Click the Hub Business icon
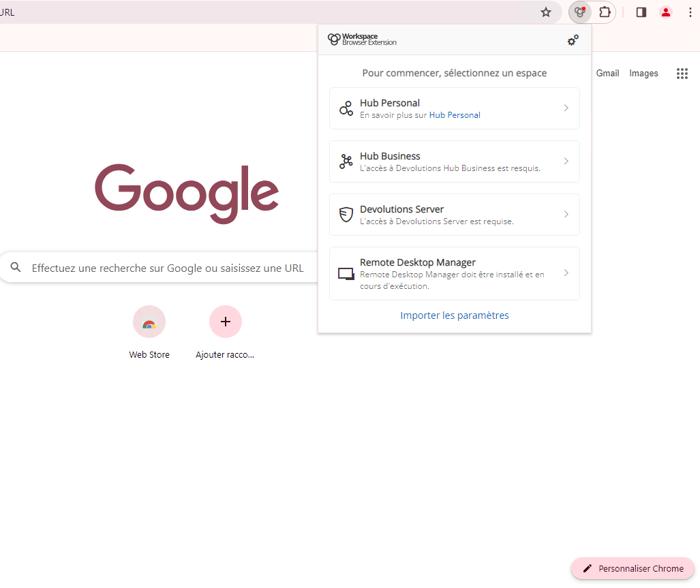Image resolution: width=700 pixels, height=588 pixels. point(346,161)
